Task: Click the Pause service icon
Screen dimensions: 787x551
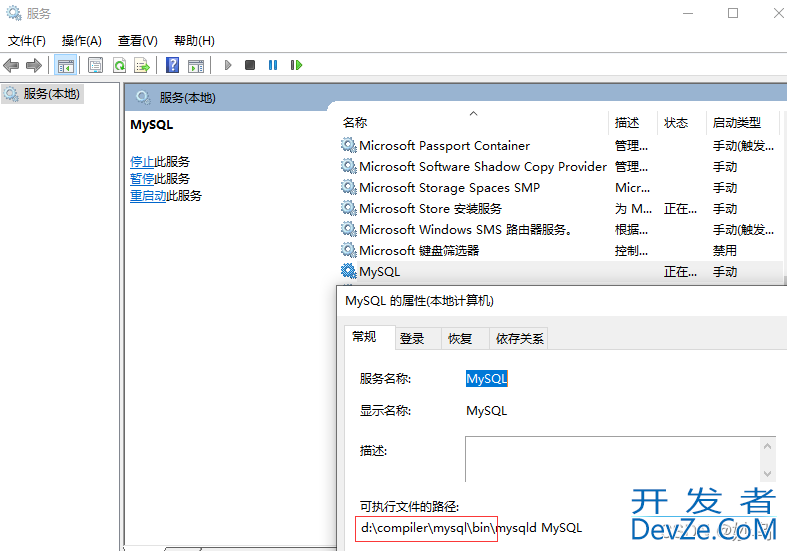Action: click(x=273, y=65)
